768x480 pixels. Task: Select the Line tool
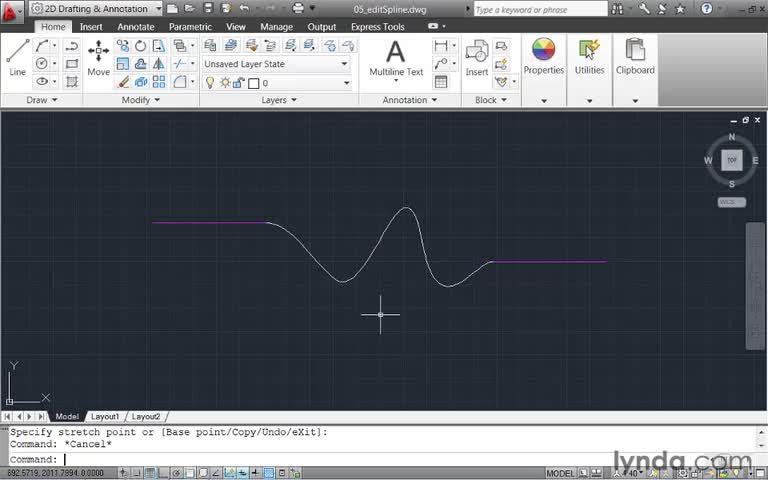click(x=17, y=58)
